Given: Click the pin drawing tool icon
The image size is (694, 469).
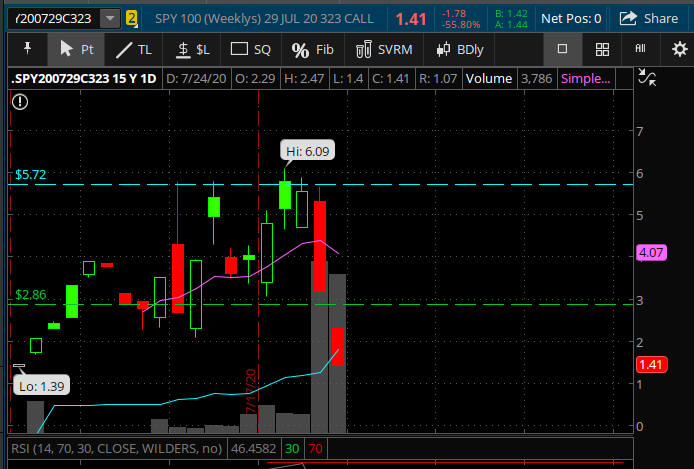Looking at the screenshot, I should (x=27, y=48).
